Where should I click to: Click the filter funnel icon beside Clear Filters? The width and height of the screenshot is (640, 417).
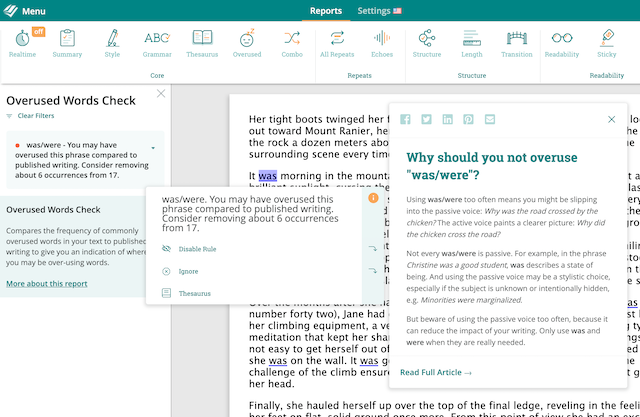pos(9,116)
